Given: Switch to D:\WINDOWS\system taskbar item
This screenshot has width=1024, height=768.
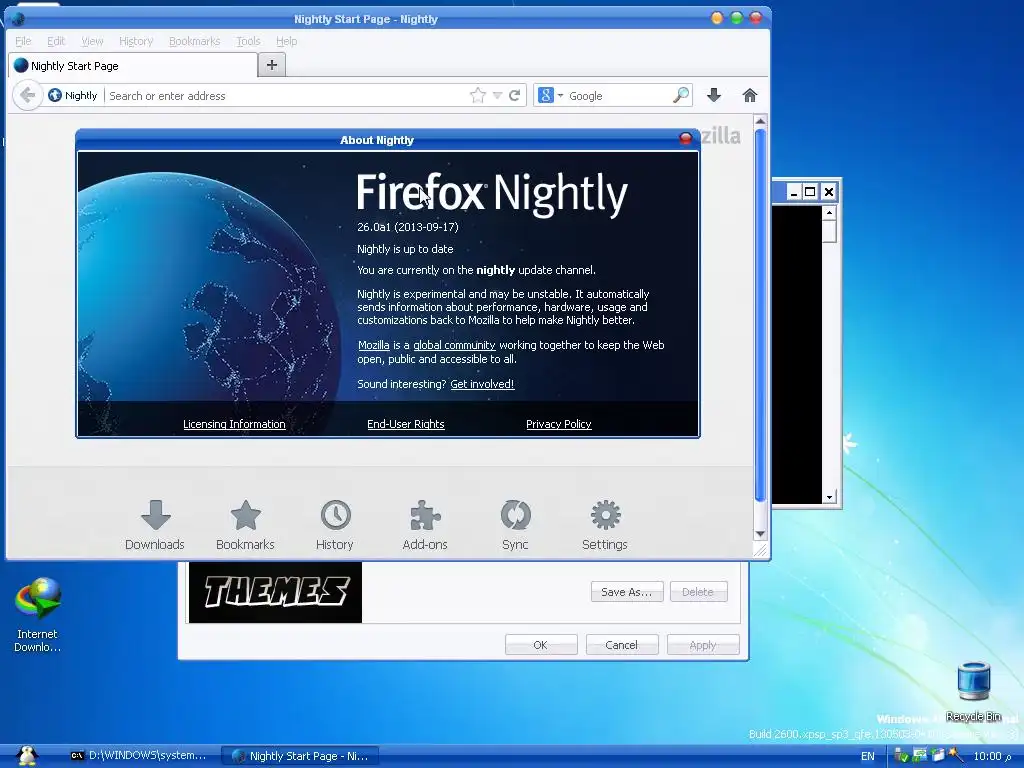Looking at the screenshot, I should click(x=138, y=756).
